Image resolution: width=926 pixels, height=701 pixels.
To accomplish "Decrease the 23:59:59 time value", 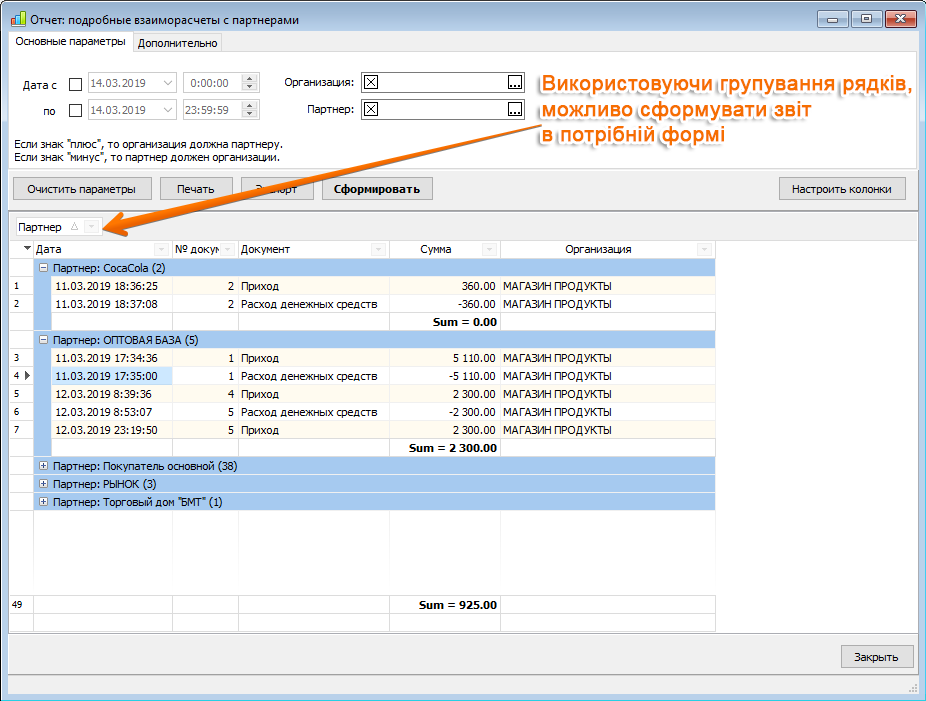I will tap(250, 114).
